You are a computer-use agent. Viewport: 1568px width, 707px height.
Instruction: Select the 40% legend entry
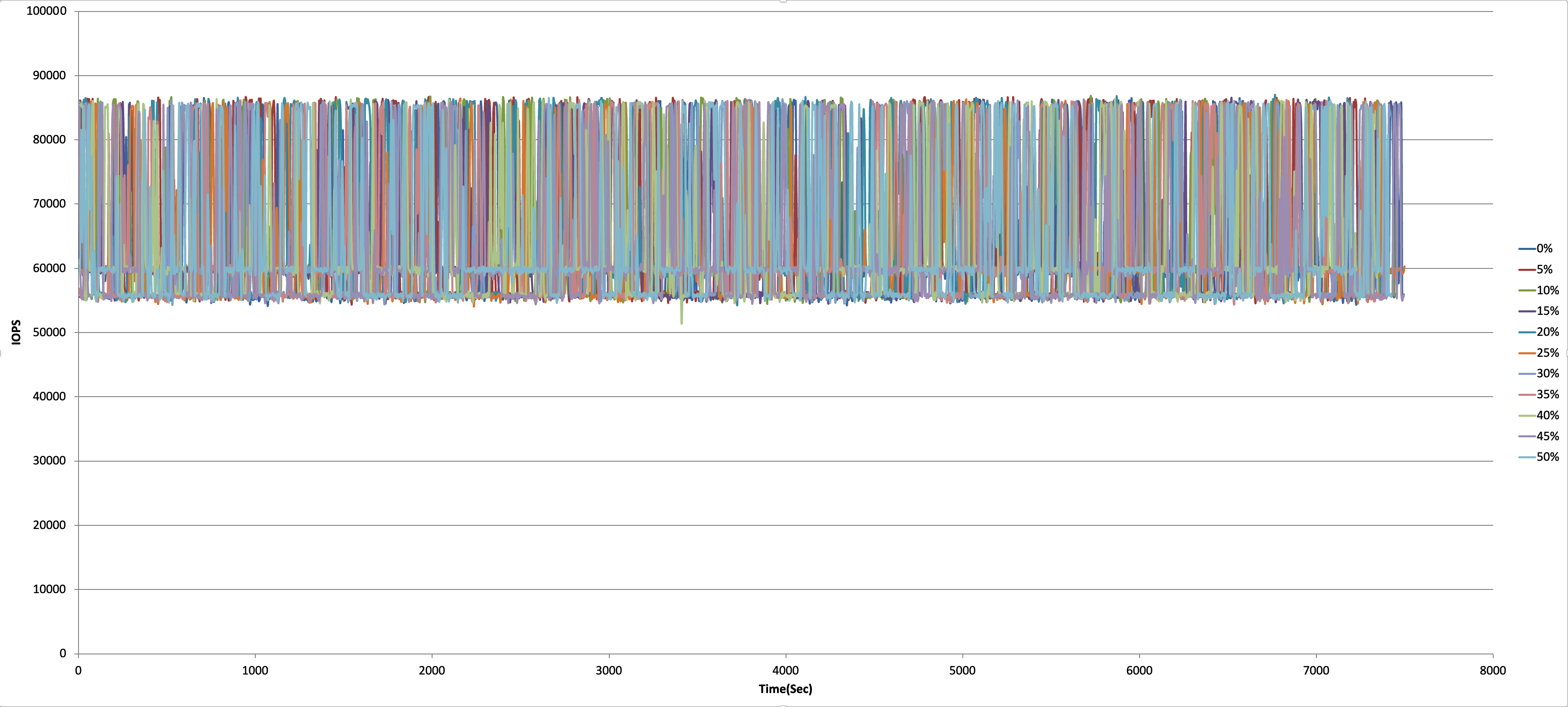(1539, 415)
